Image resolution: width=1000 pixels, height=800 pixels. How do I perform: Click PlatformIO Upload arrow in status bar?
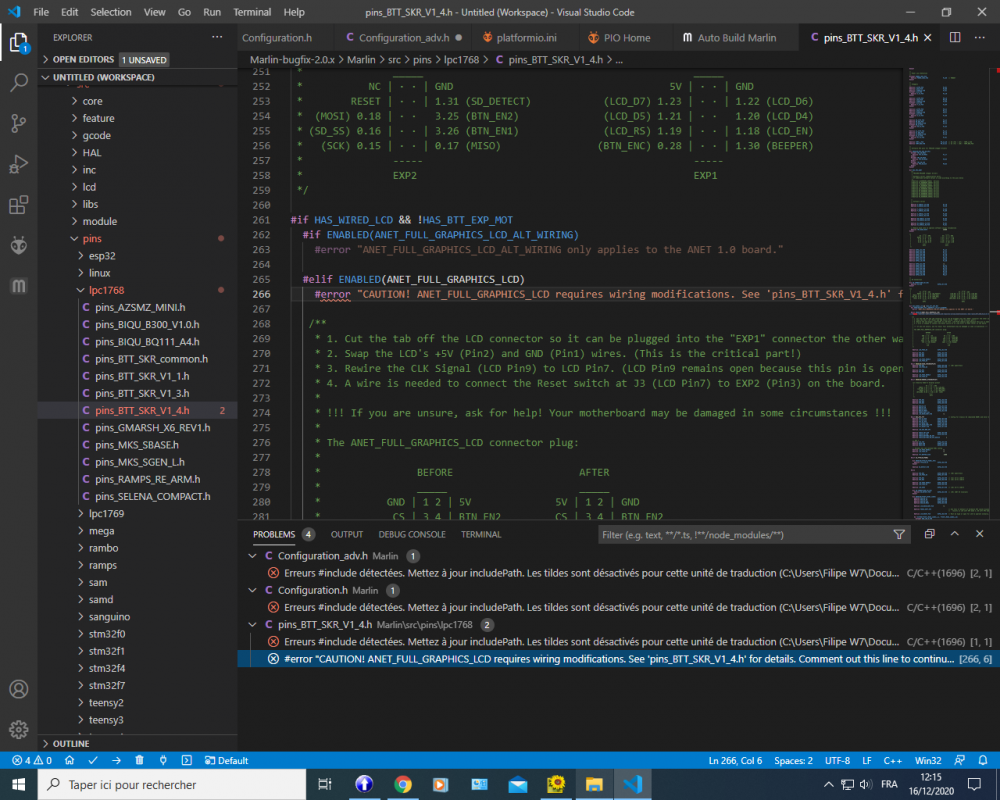click(x=116, y=760)
